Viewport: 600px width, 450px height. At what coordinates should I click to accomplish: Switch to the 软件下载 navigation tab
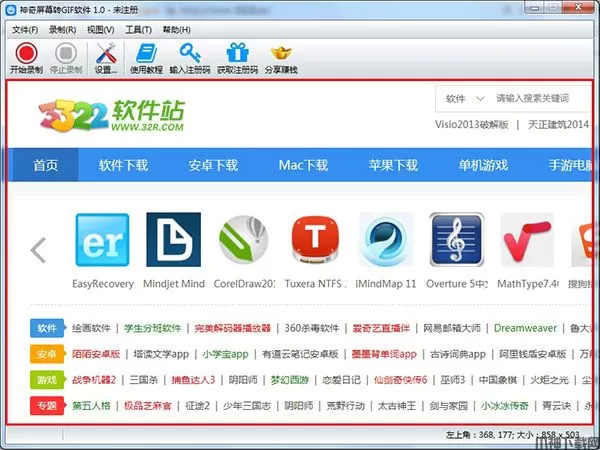123,165
